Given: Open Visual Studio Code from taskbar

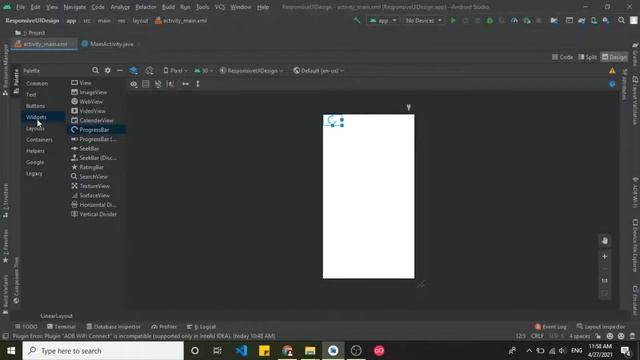Looking at the screenshot, I should [241, 351].
